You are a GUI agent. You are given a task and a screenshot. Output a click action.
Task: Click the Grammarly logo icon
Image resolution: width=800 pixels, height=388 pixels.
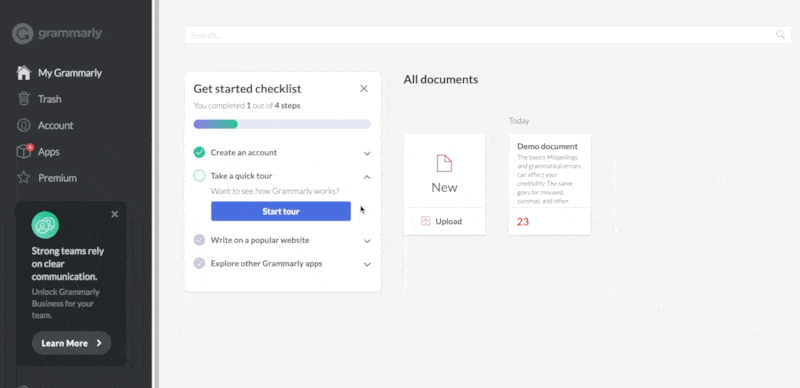(22, 34)
